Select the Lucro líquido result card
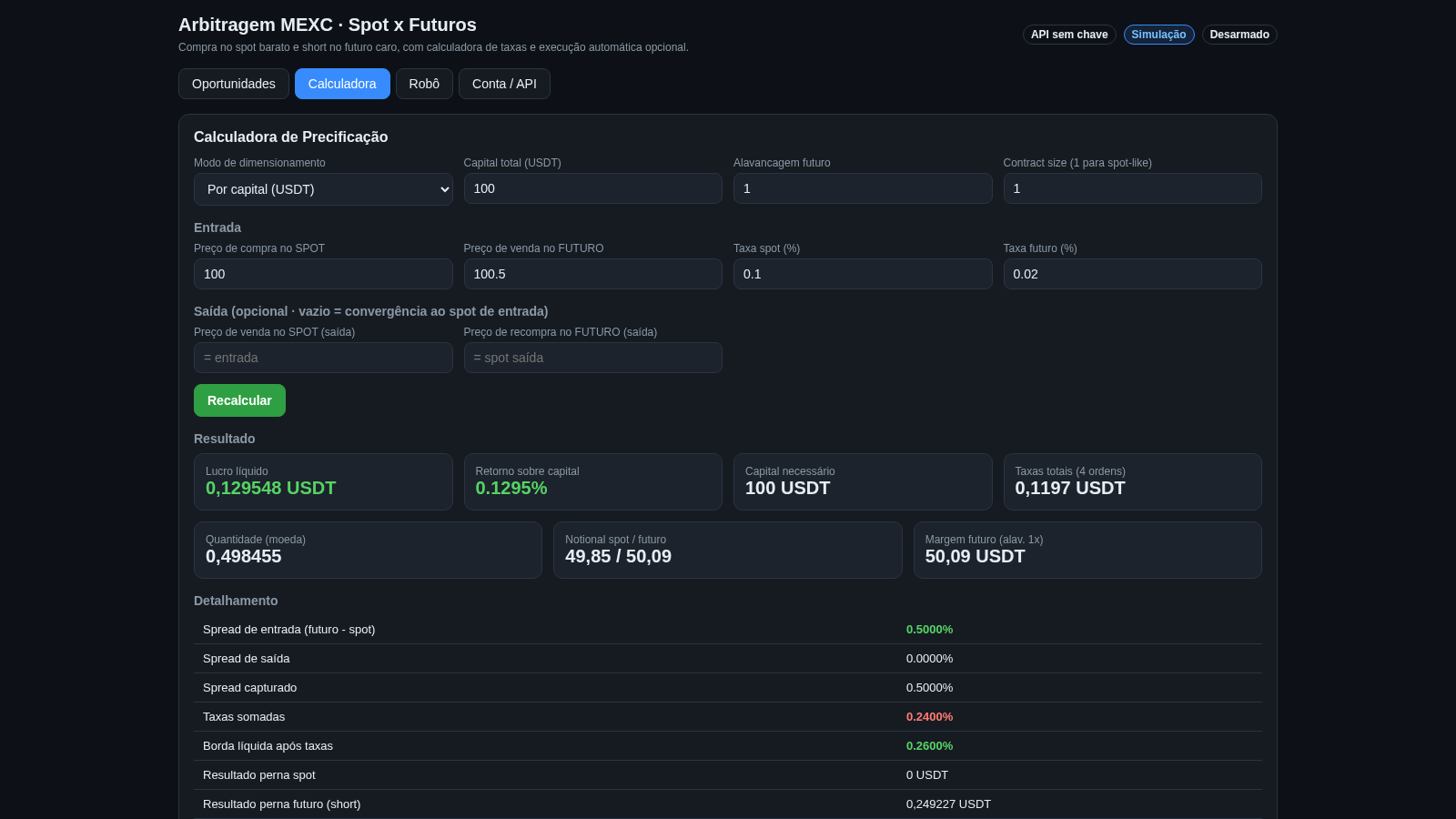Screen dimensions: 1456x819 323,481
